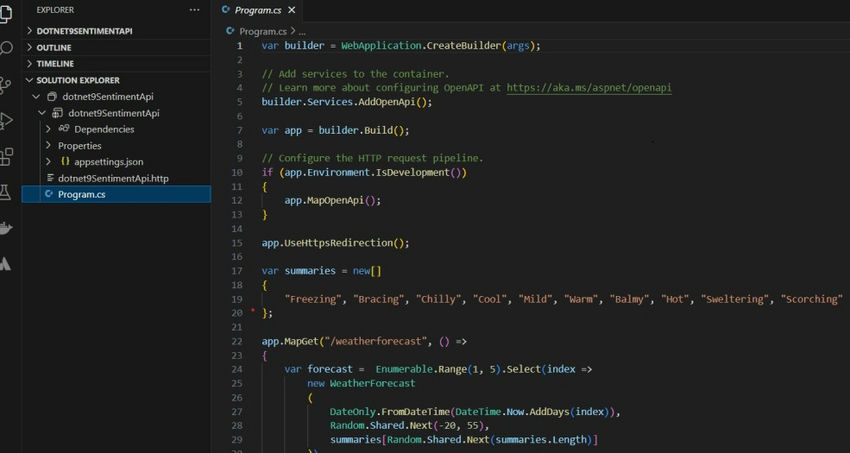Click on WeatherForecast in line 25
Screen dimensions: 850x453
tap(372, 384)
